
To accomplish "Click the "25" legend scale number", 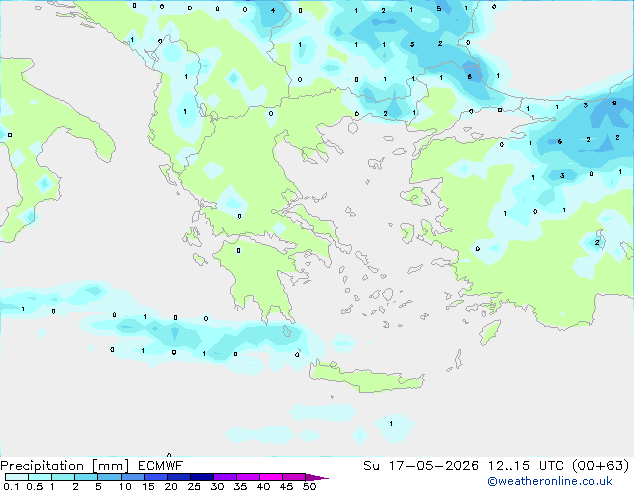I will click(194, 486).
